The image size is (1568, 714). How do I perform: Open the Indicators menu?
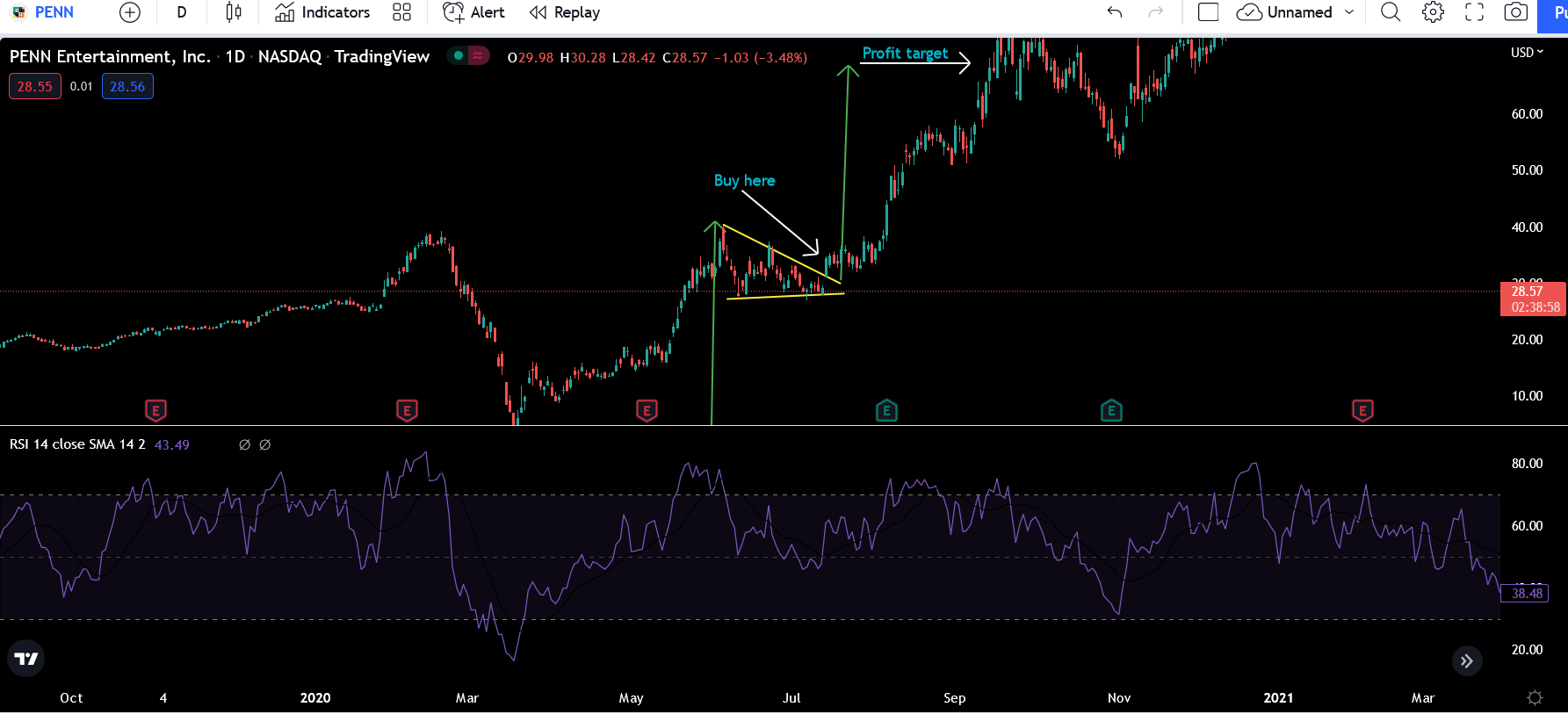point(322,12)
